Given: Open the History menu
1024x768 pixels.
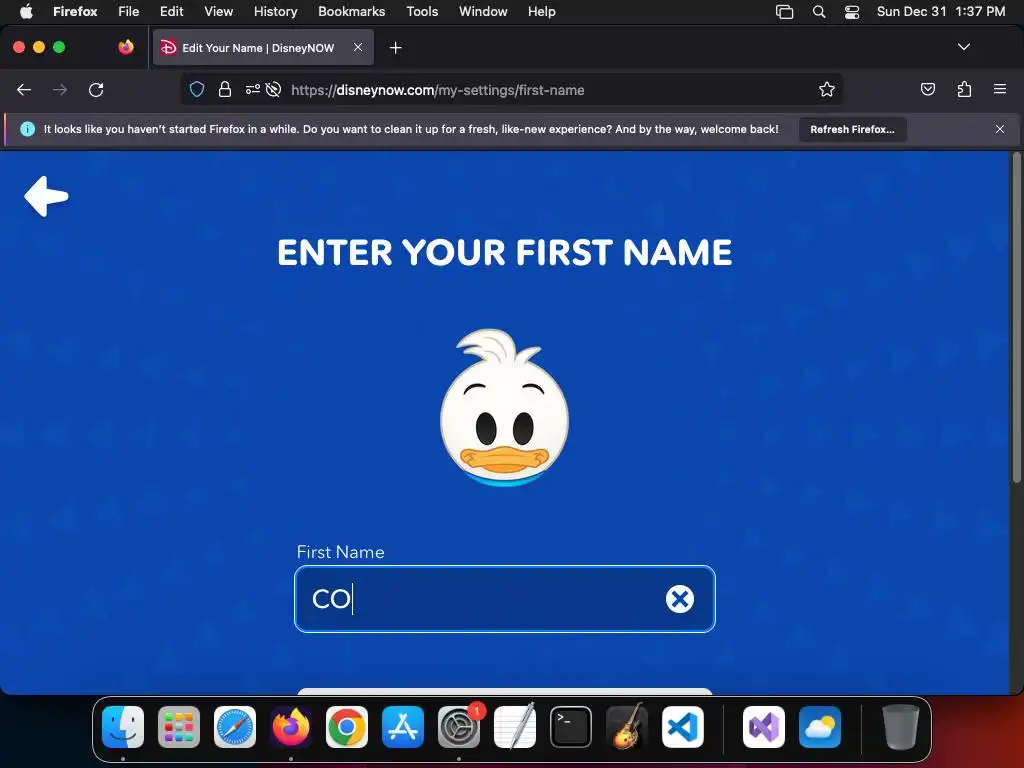Looking at the screenshot, I should pyautogui.click(x=275, y=11).
